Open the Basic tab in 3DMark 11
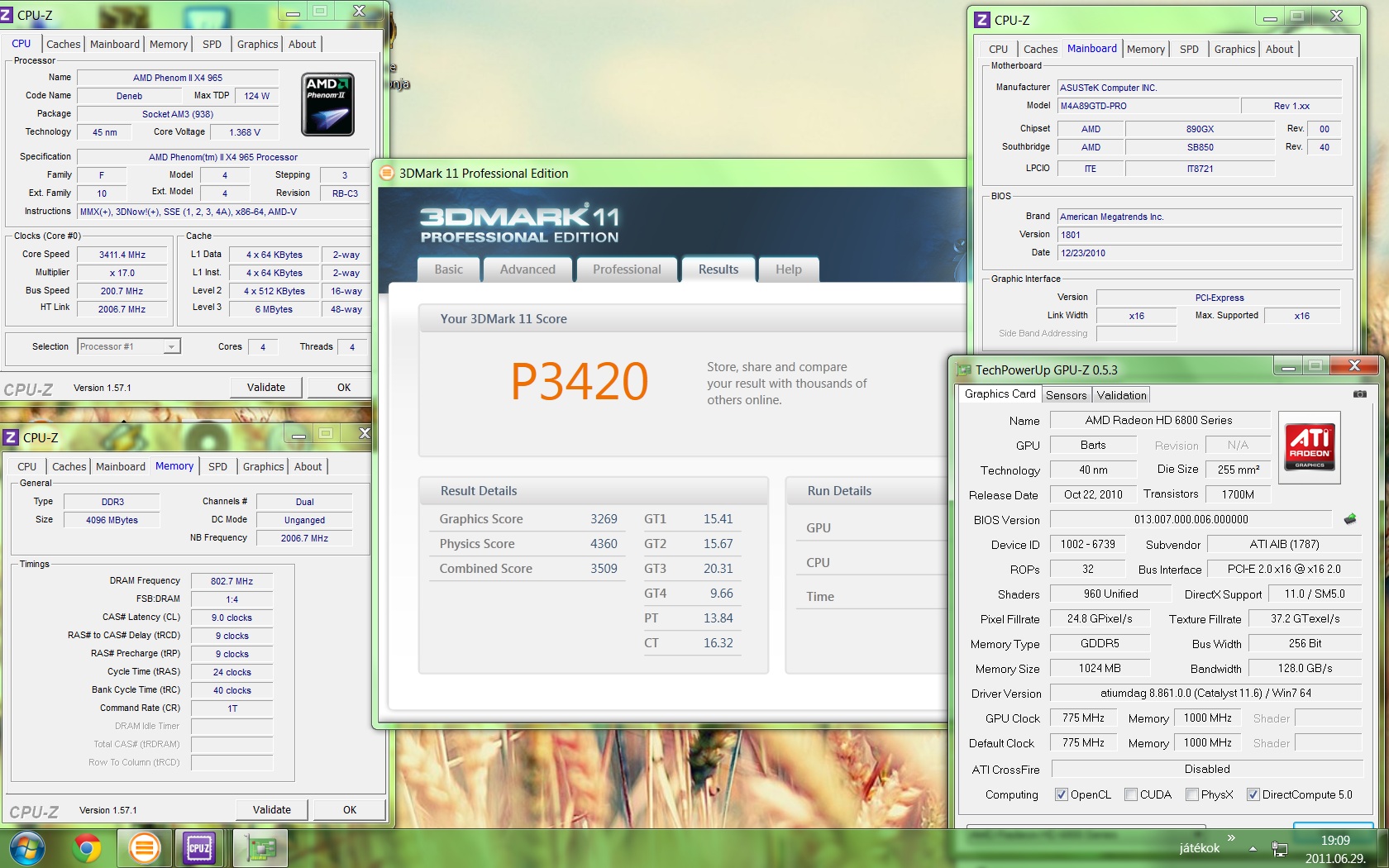 click(x=448, y=269)
